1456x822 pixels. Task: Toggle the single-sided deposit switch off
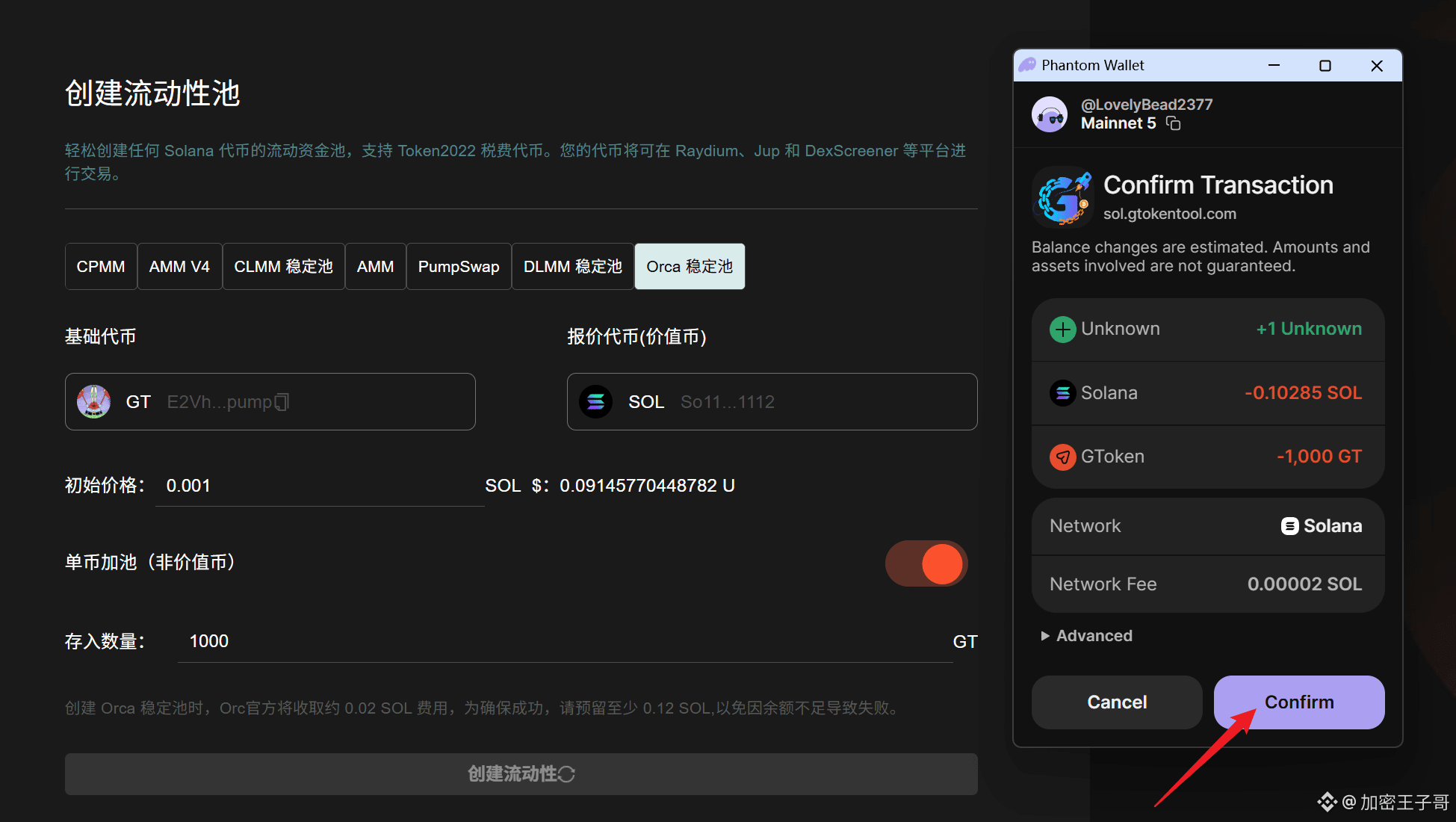point(926,563)
